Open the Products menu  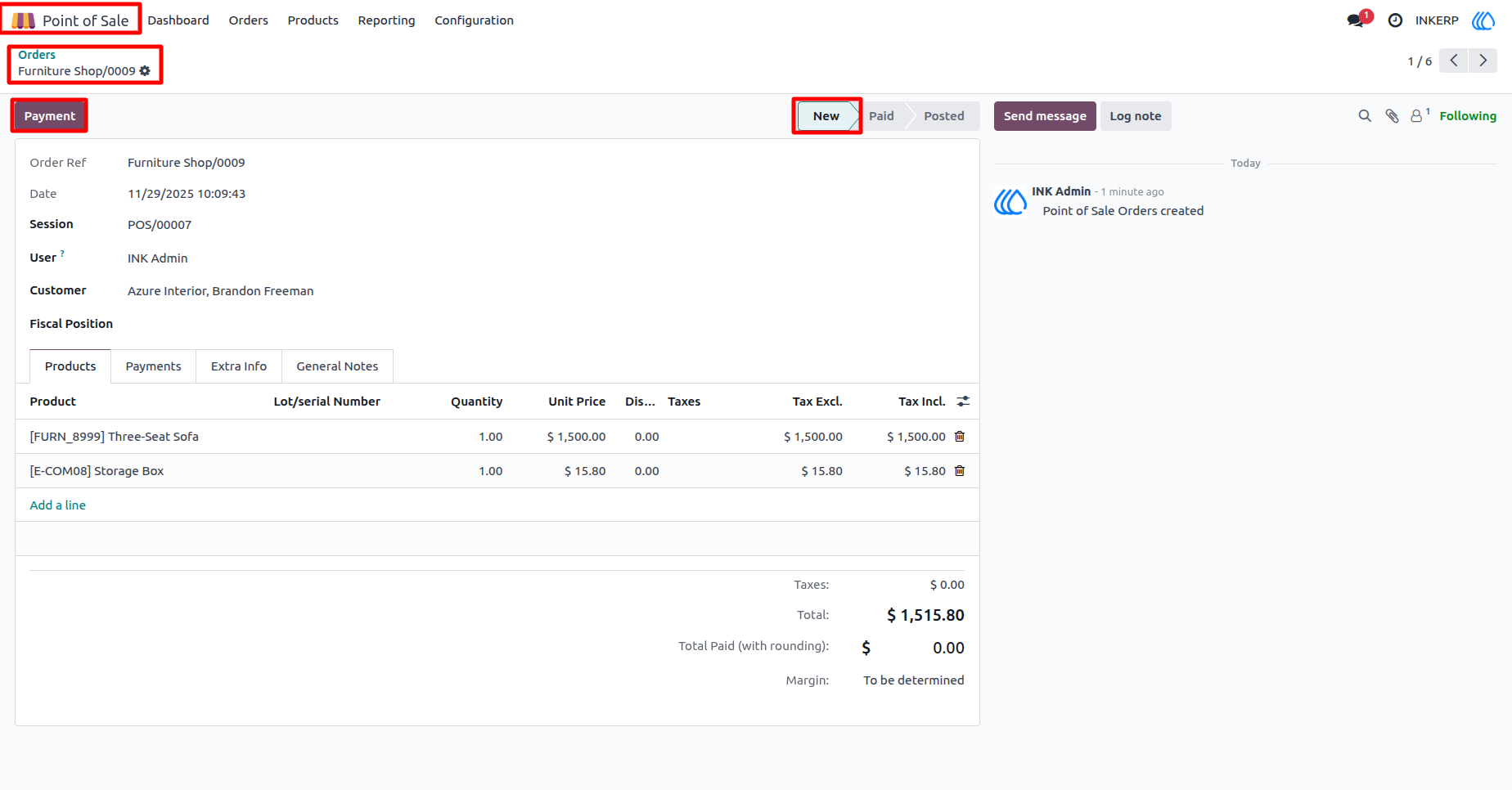(313, 20)
